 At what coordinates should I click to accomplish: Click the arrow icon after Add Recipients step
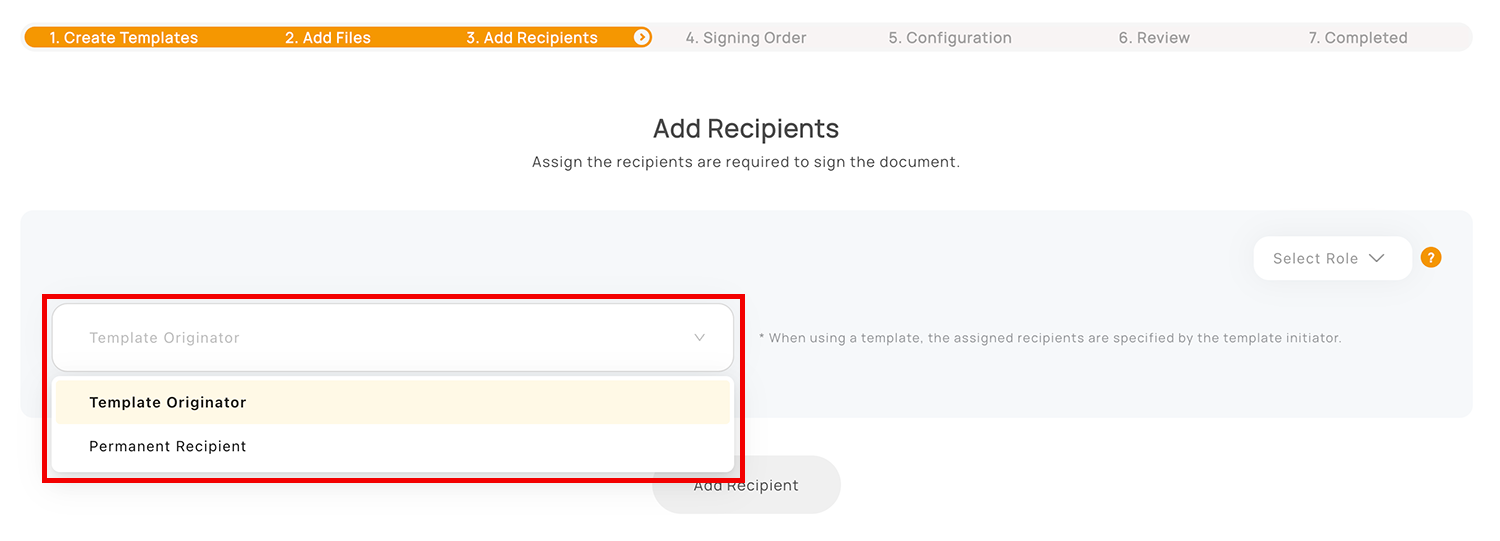click(x=642, y=37)
